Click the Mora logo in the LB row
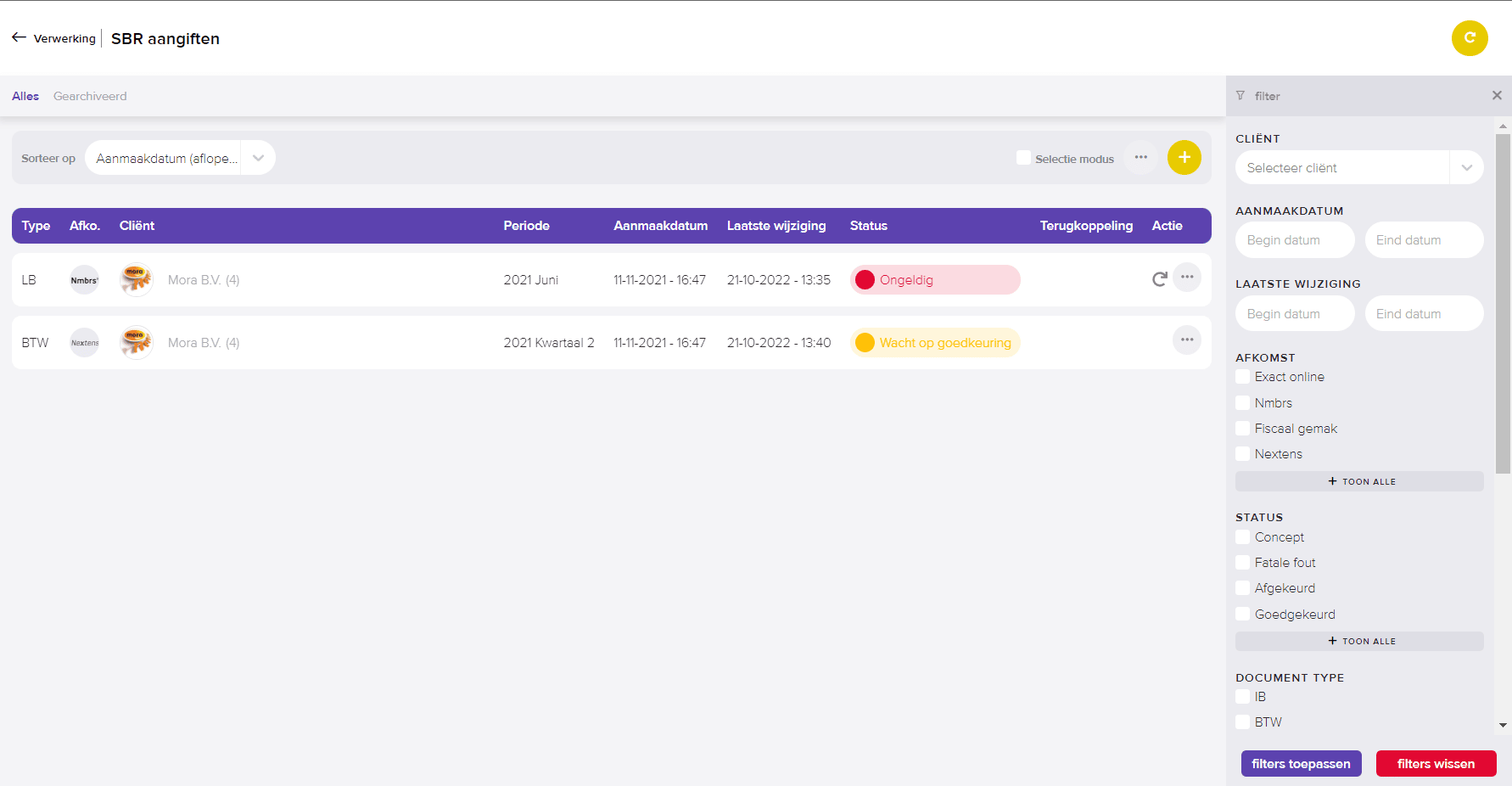This screenshot has height=786, width=1512. [x=136, y=279]
